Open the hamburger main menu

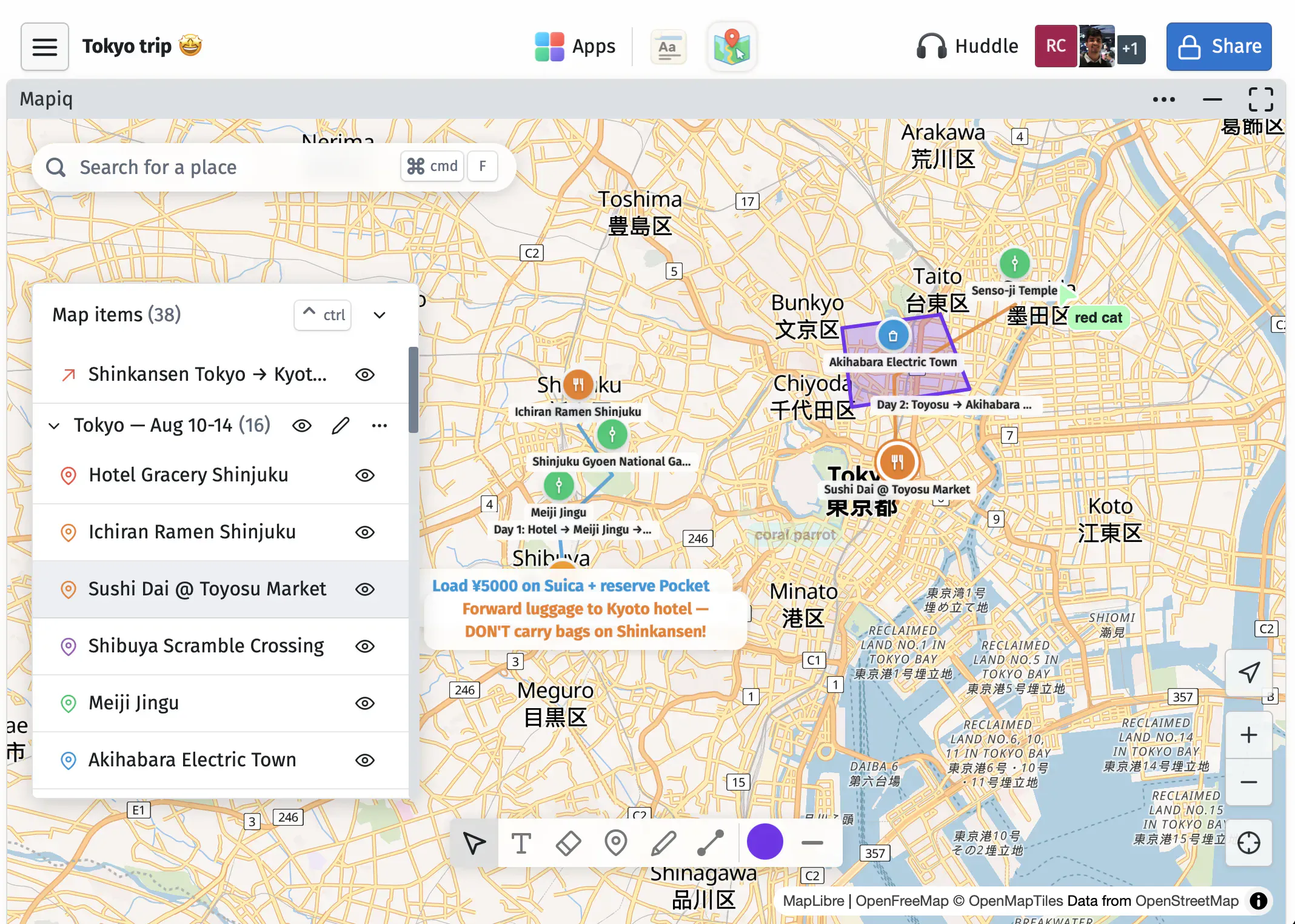(45, 47)
